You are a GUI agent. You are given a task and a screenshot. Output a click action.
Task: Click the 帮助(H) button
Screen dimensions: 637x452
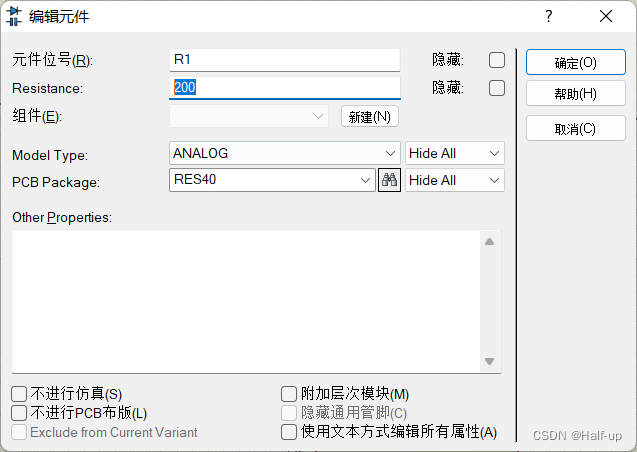pos(576,93)
